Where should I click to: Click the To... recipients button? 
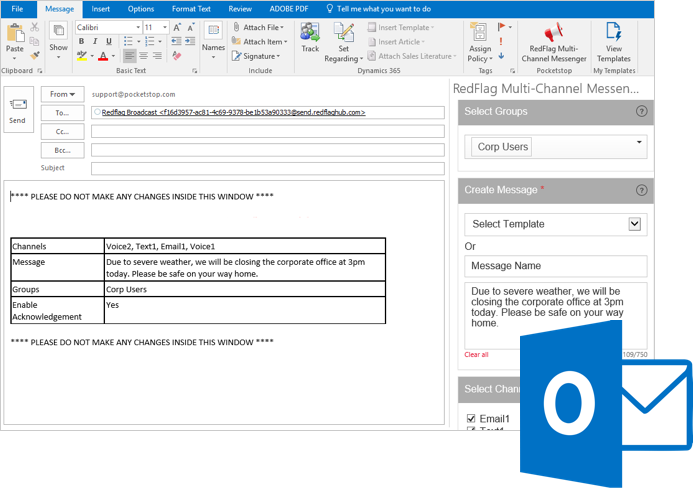pyautogui.click(x=62, y=113)
